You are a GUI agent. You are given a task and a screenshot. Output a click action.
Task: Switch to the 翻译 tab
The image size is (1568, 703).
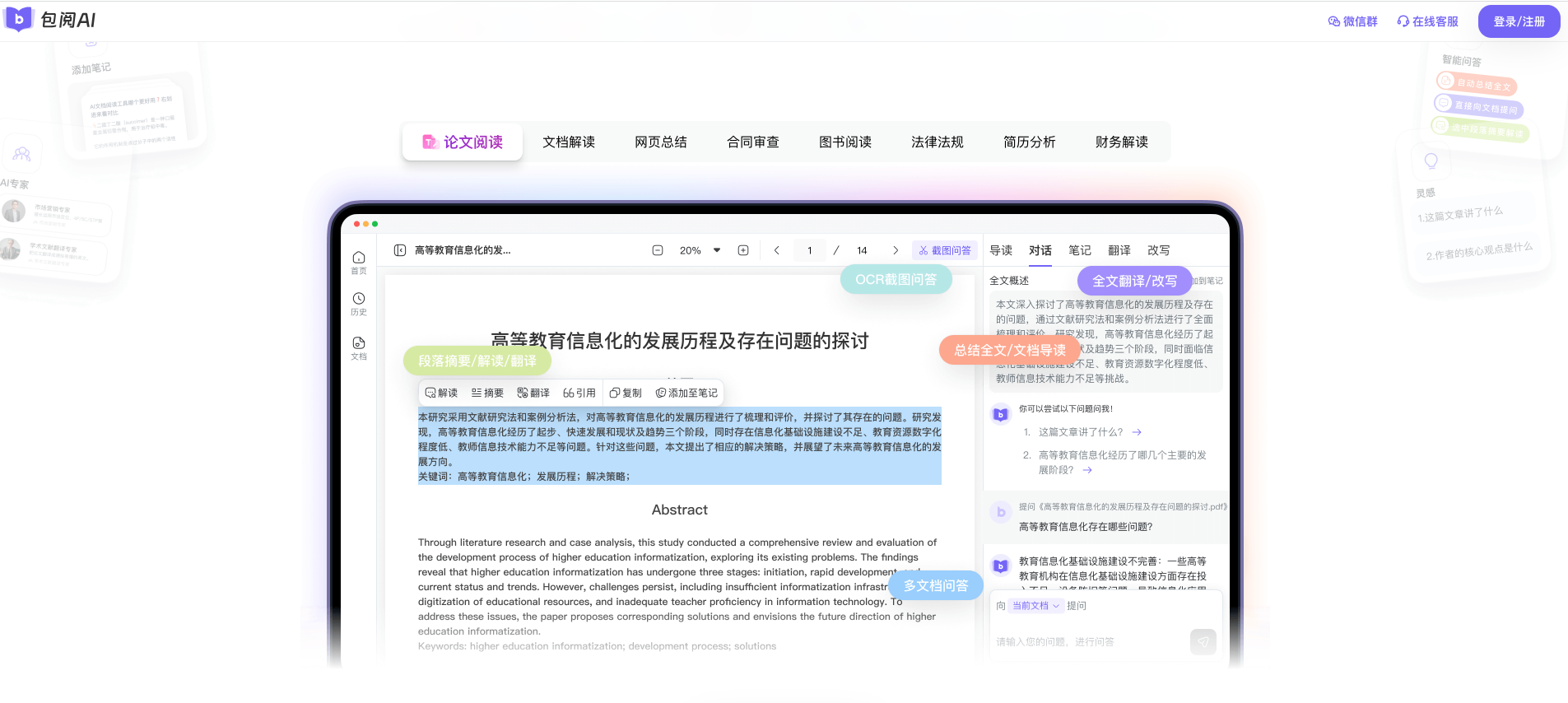[1119, 250]
